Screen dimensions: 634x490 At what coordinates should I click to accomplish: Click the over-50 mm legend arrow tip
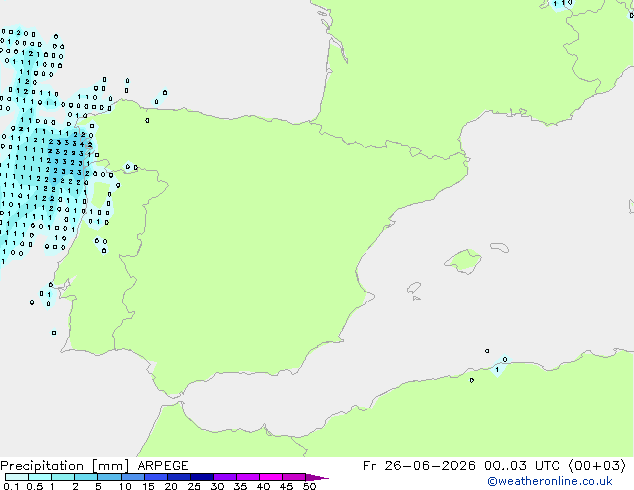[x=317, y=477]
